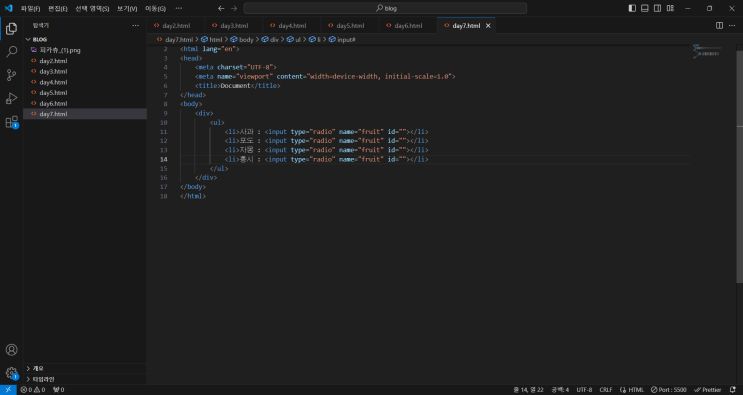Open day3.html in the explorer
Image resolution: width=743 pixels, height=395 pixels.
tap(85, 72)
